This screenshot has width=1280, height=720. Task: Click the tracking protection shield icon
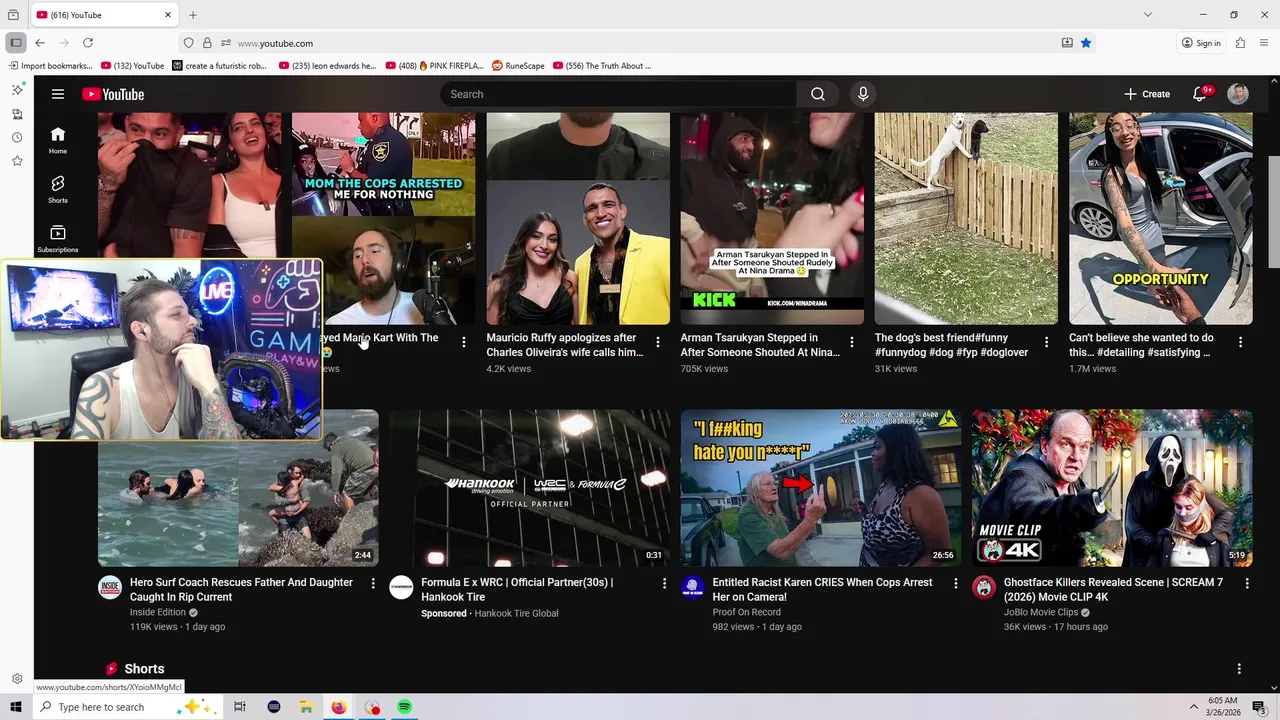(x=188, y=43)
